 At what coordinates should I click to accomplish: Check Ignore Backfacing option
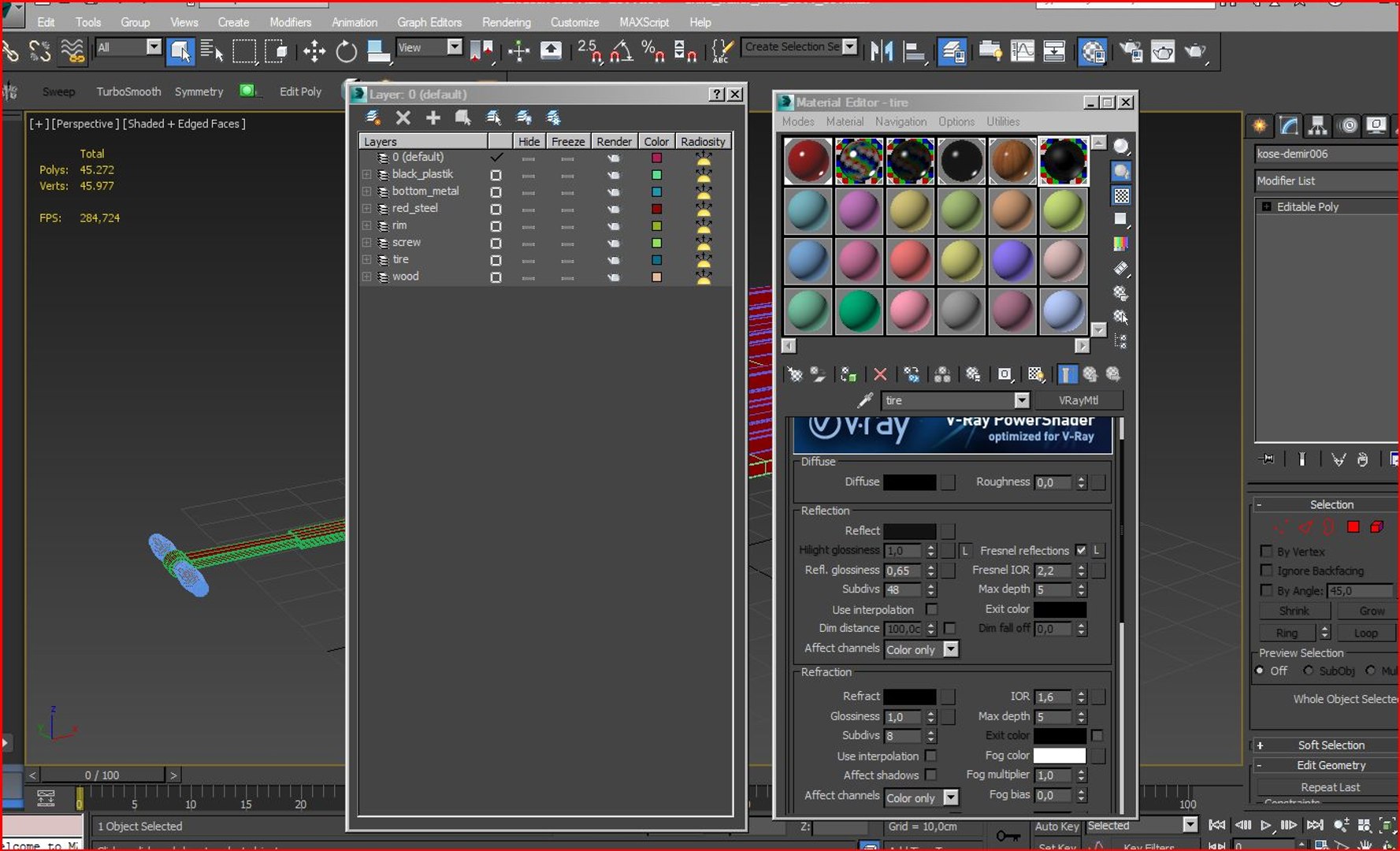1266,570
